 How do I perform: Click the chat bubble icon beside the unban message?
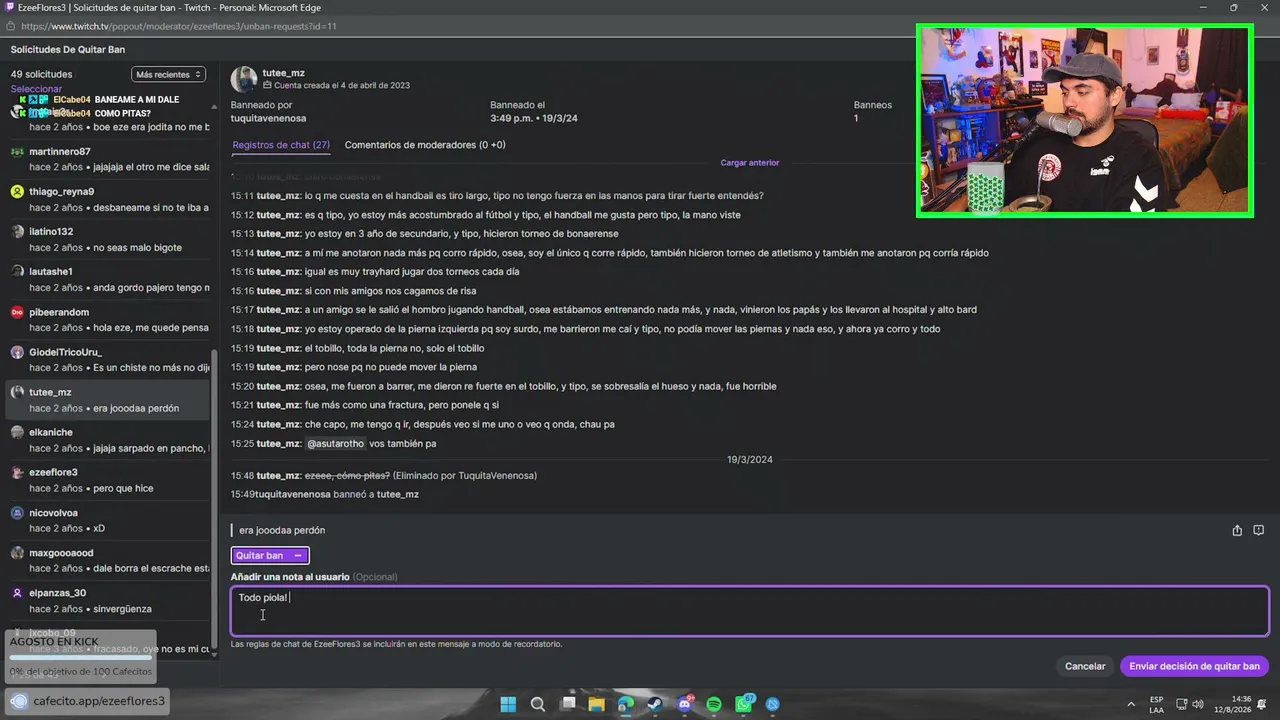click(1259, 530)
